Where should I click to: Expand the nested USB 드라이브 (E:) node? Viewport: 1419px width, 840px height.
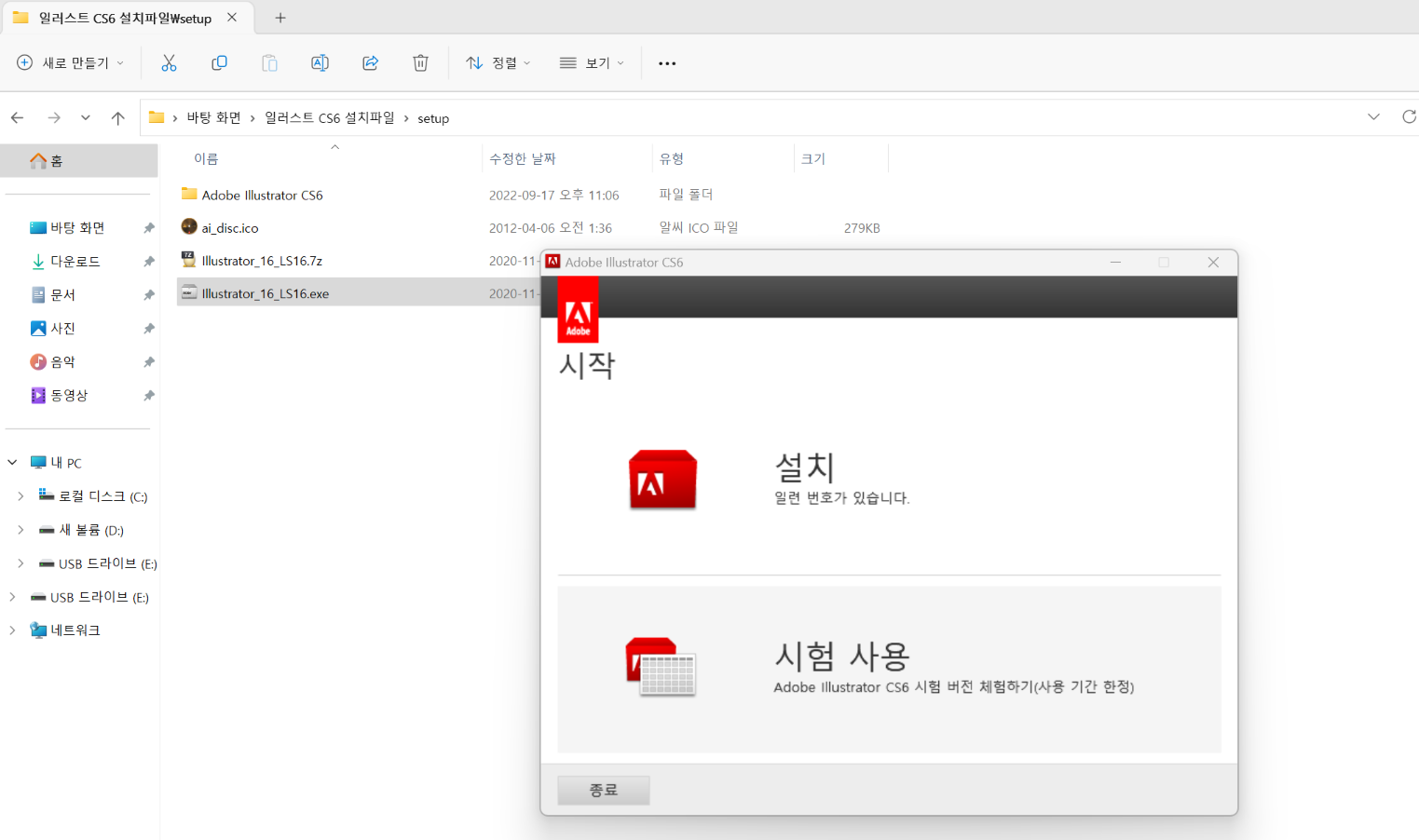click(x=20, y=563)
